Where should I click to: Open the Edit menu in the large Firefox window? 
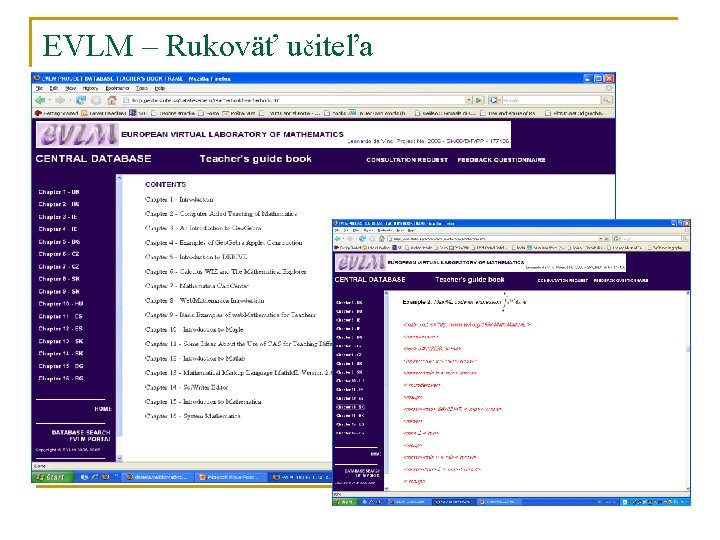54,88
